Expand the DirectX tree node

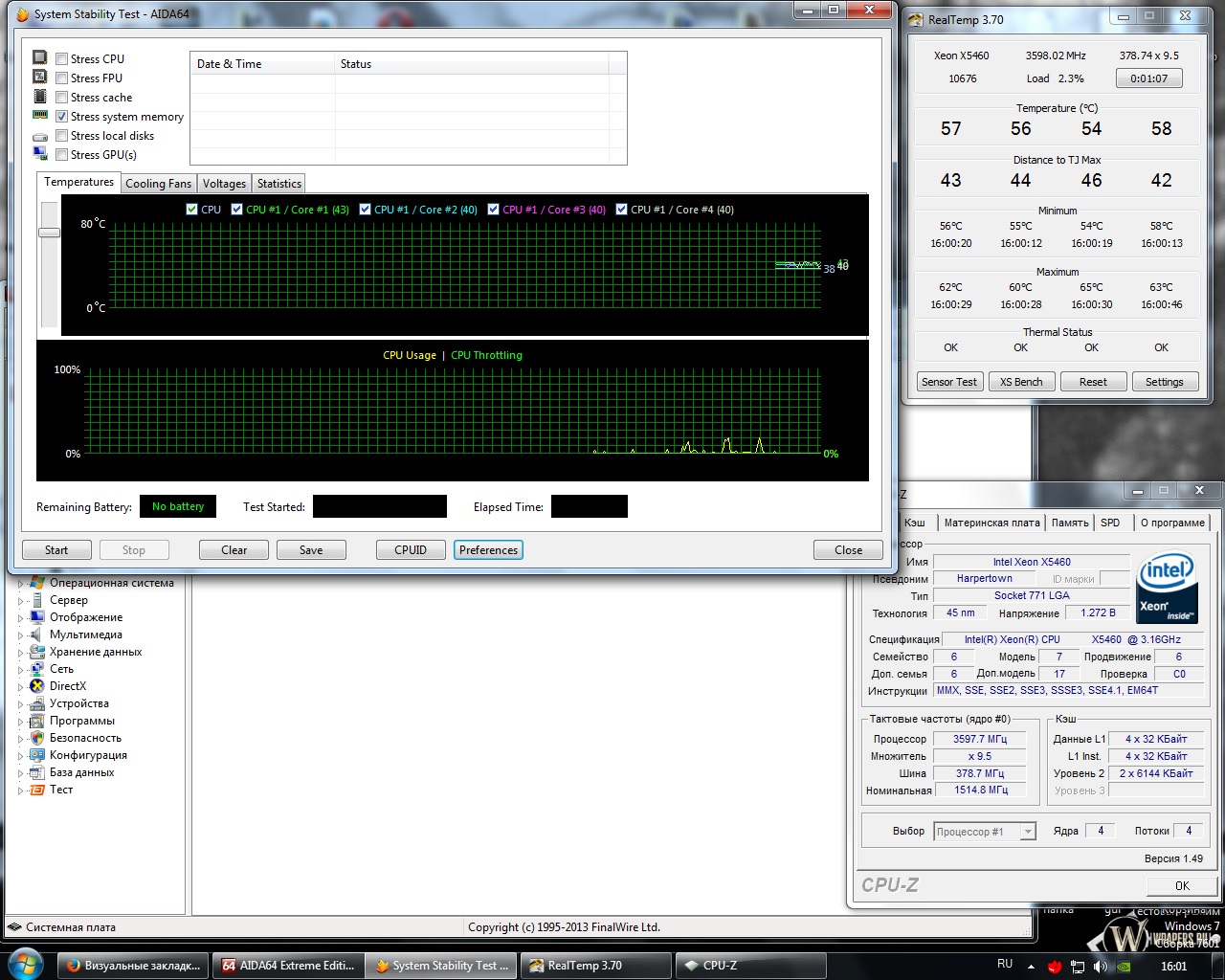(x=21, y=686)
